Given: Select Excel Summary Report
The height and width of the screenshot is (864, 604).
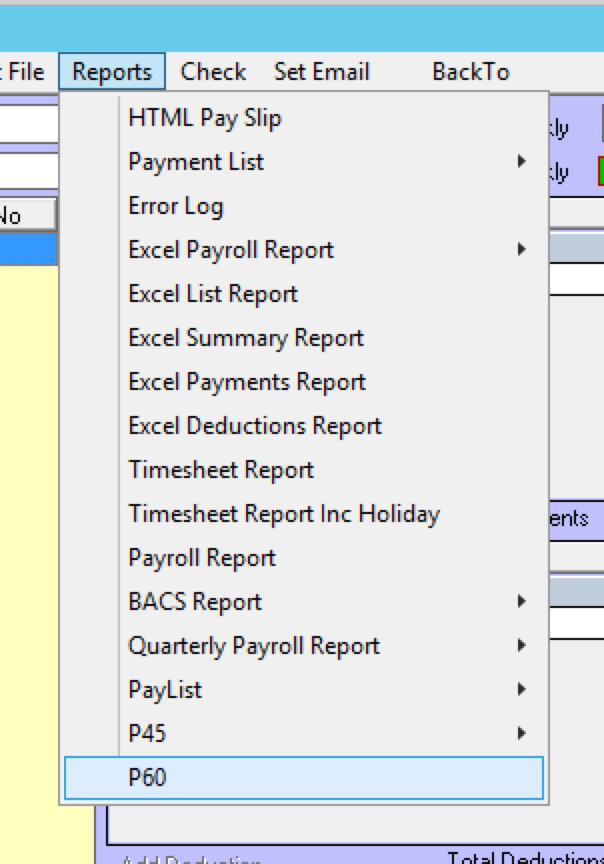Looking at the screenshot, I should [x=246, y=338].
